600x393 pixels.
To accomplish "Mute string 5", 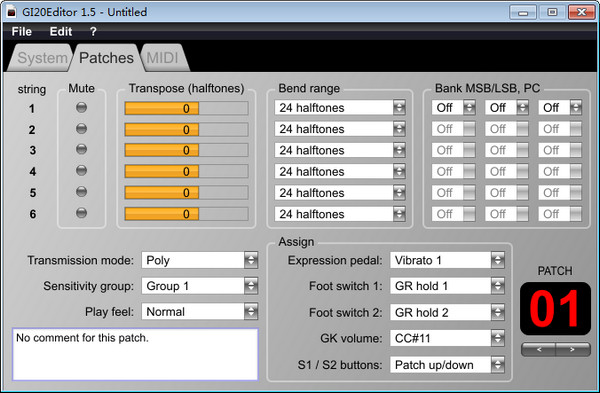I will click(81, 191).
